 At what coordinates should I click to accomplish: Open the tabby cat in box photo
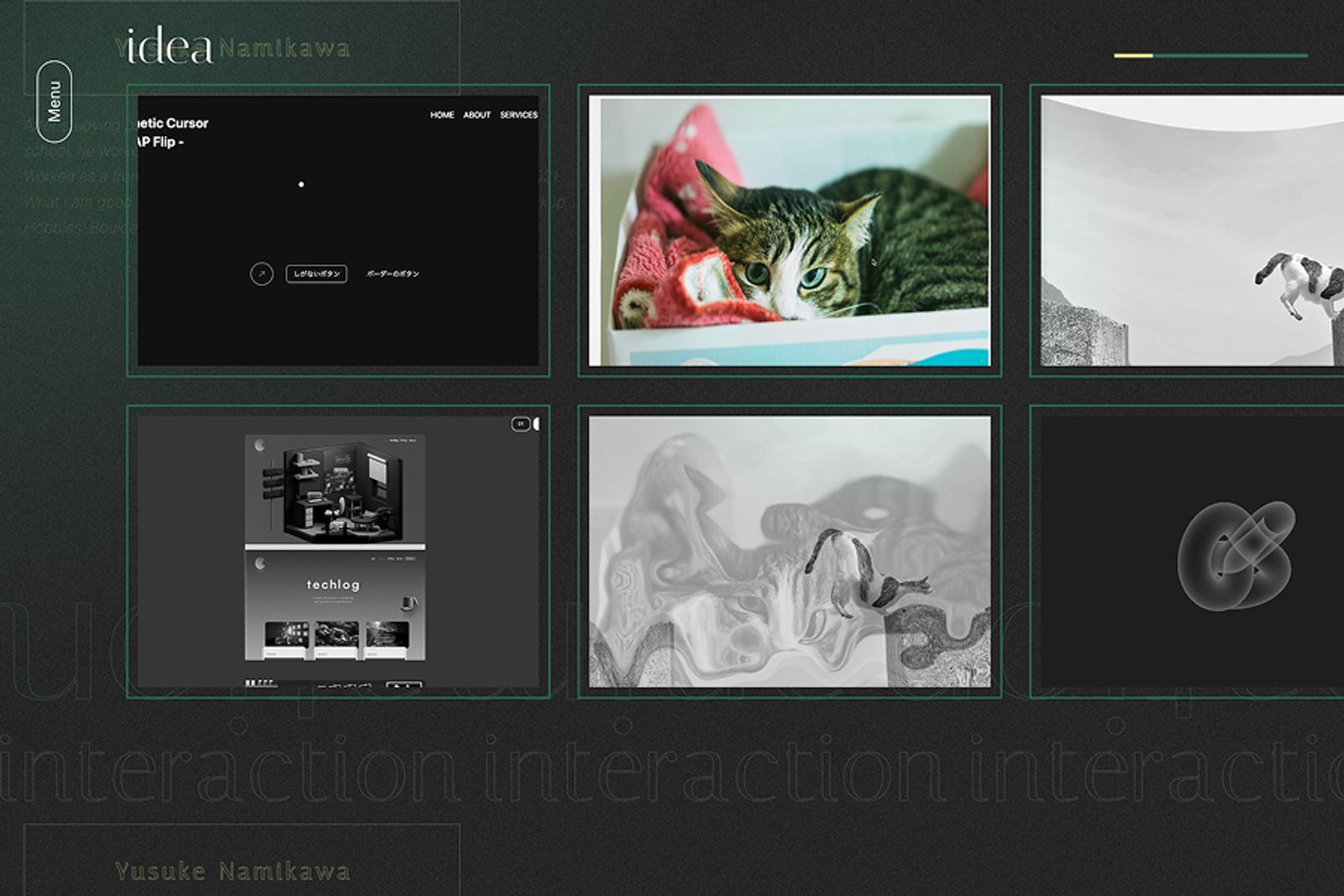click(790, 231)
